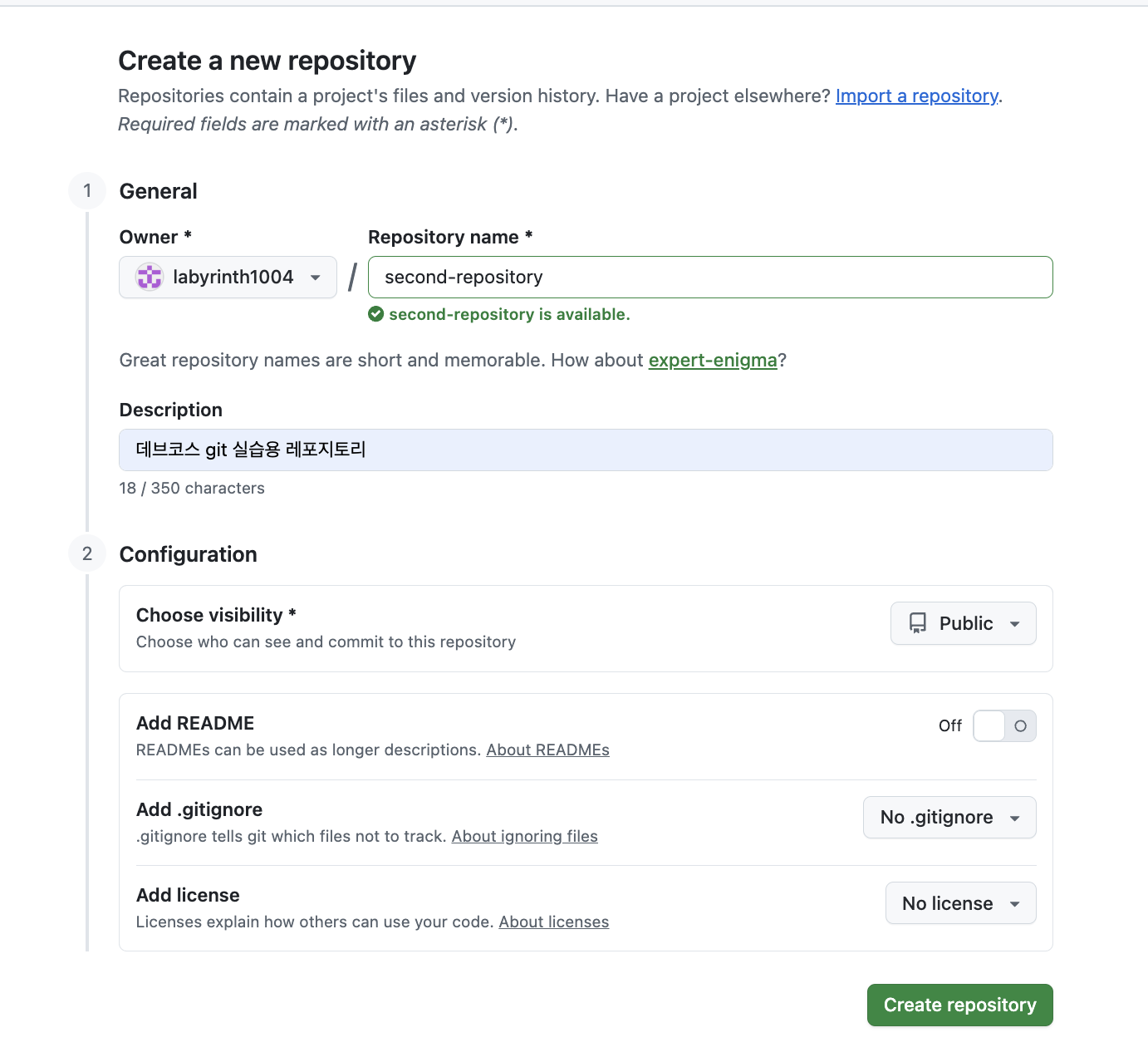
Task: Click the labyrinth1004 owner avatar icon
Action: [x=150, y=277]
